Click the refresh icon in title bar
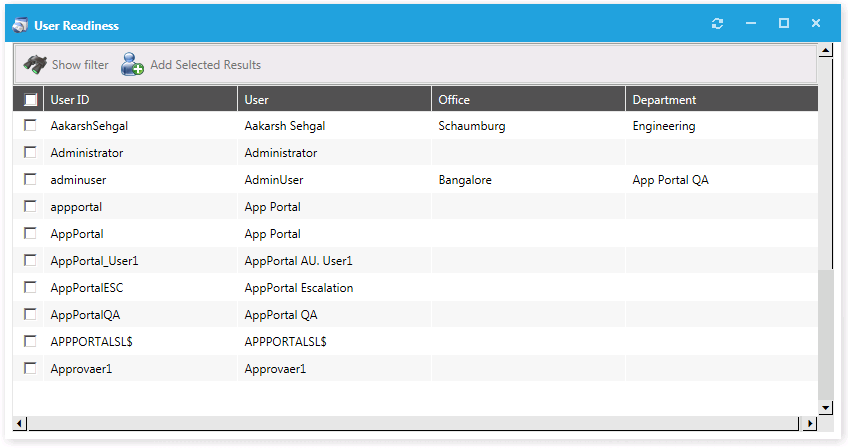 pyautogui.click(x=717, y=23)
